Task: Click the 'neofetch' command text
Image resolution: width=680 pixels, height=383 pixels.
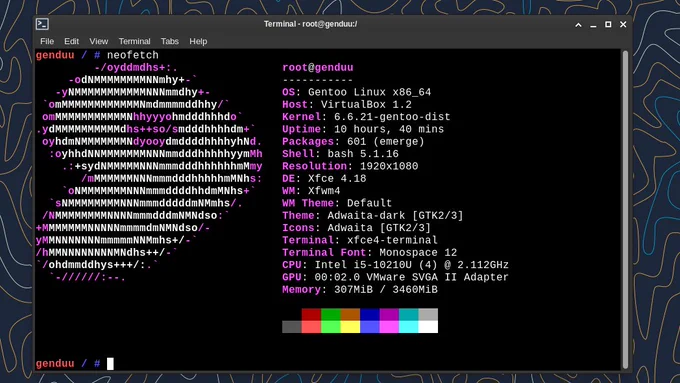Action: coord(133,55)
